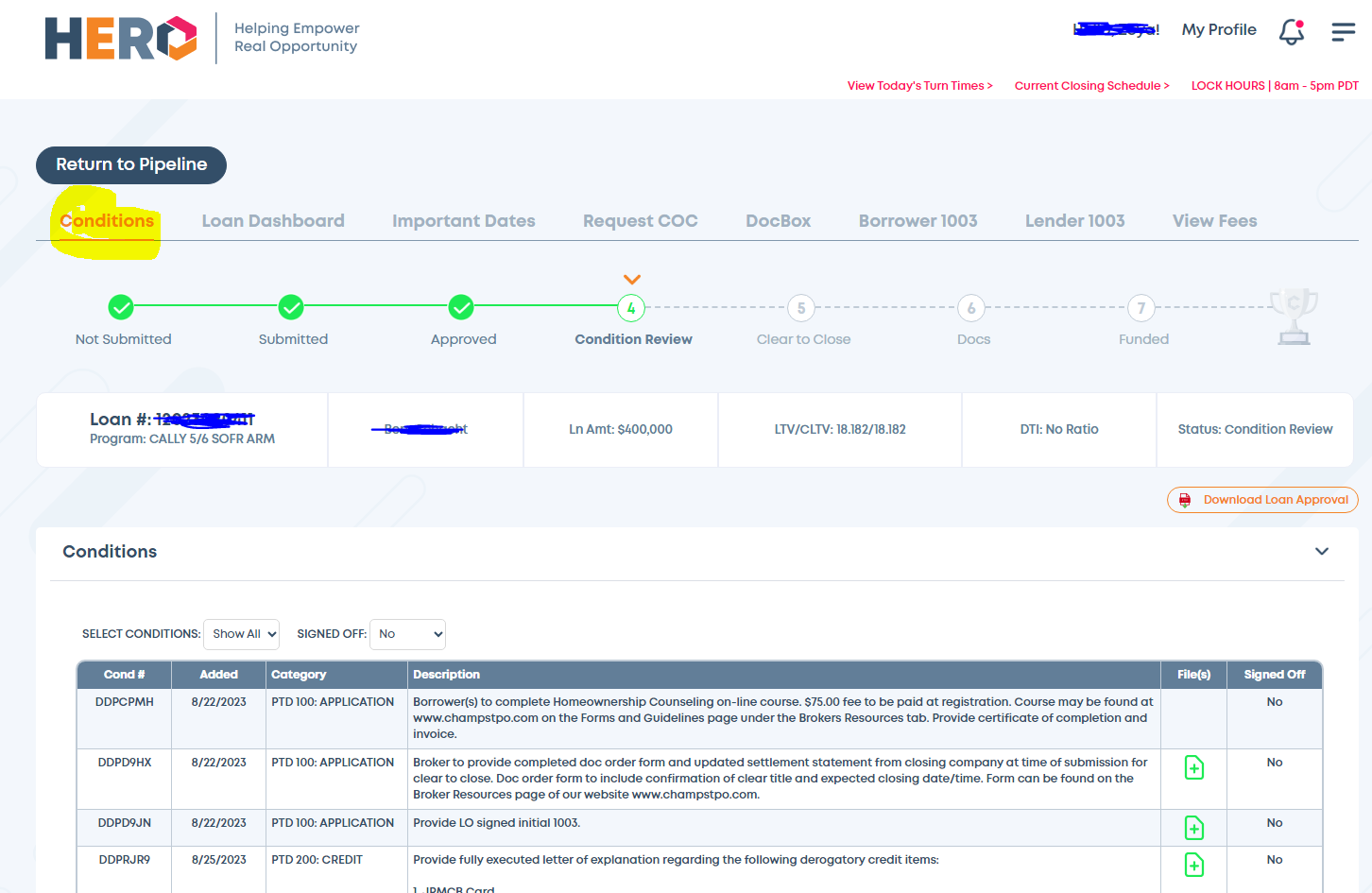Click the Category column header
1372x893 pixels.
336,675
